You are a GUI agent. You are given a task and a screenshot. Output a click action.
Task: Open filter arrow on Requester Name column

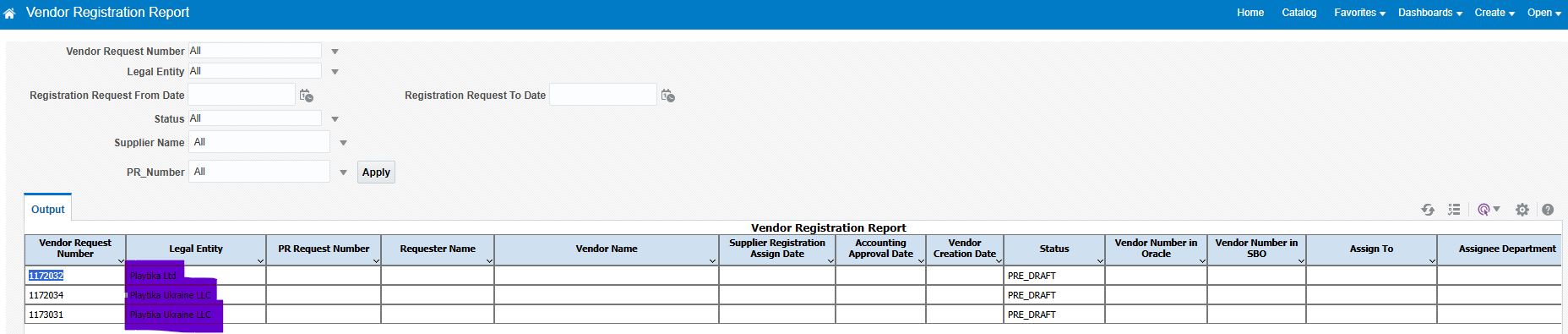click(489, 261)
